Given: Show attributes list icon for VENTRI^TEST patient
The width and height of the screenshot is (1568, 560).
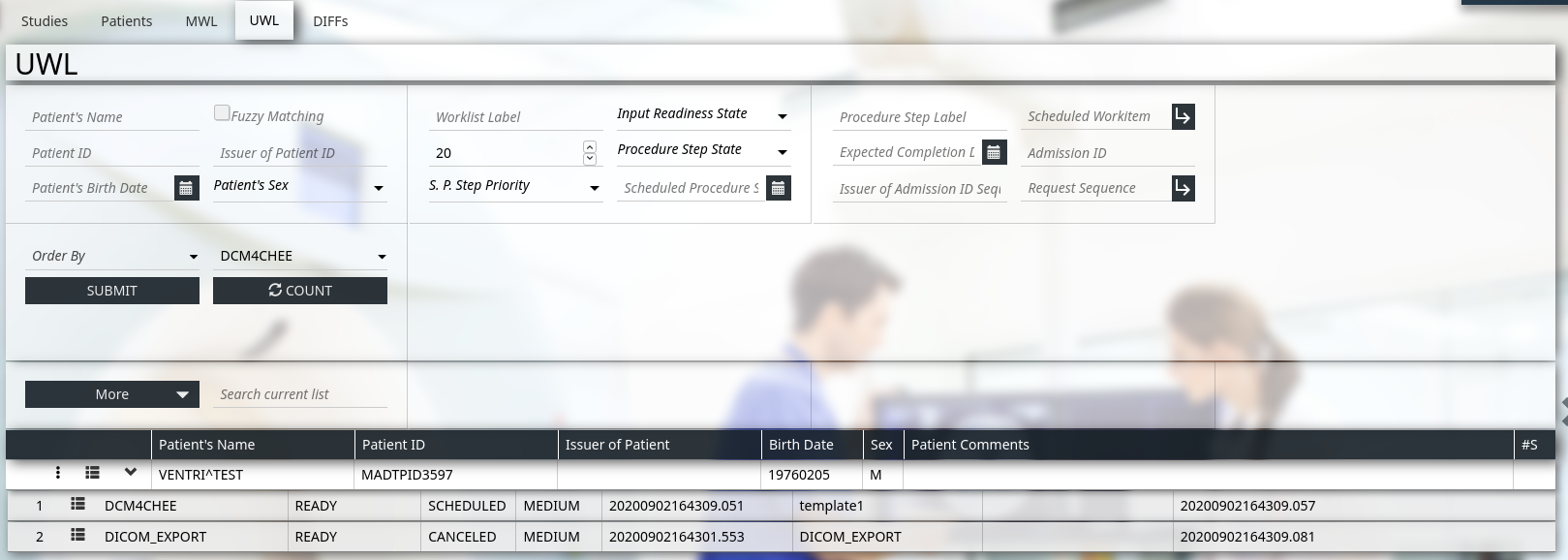Looking at the screenshot, I should pyautogui.click(x=93, y=473).
